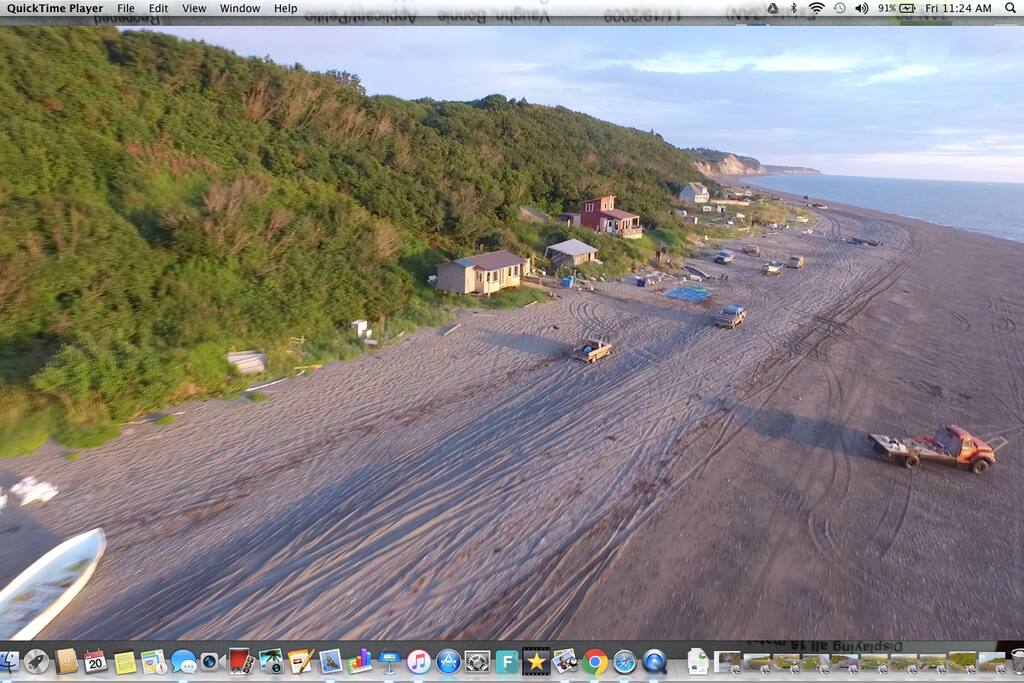
Task: Open the volume control in menu bar
Action: 862,8
